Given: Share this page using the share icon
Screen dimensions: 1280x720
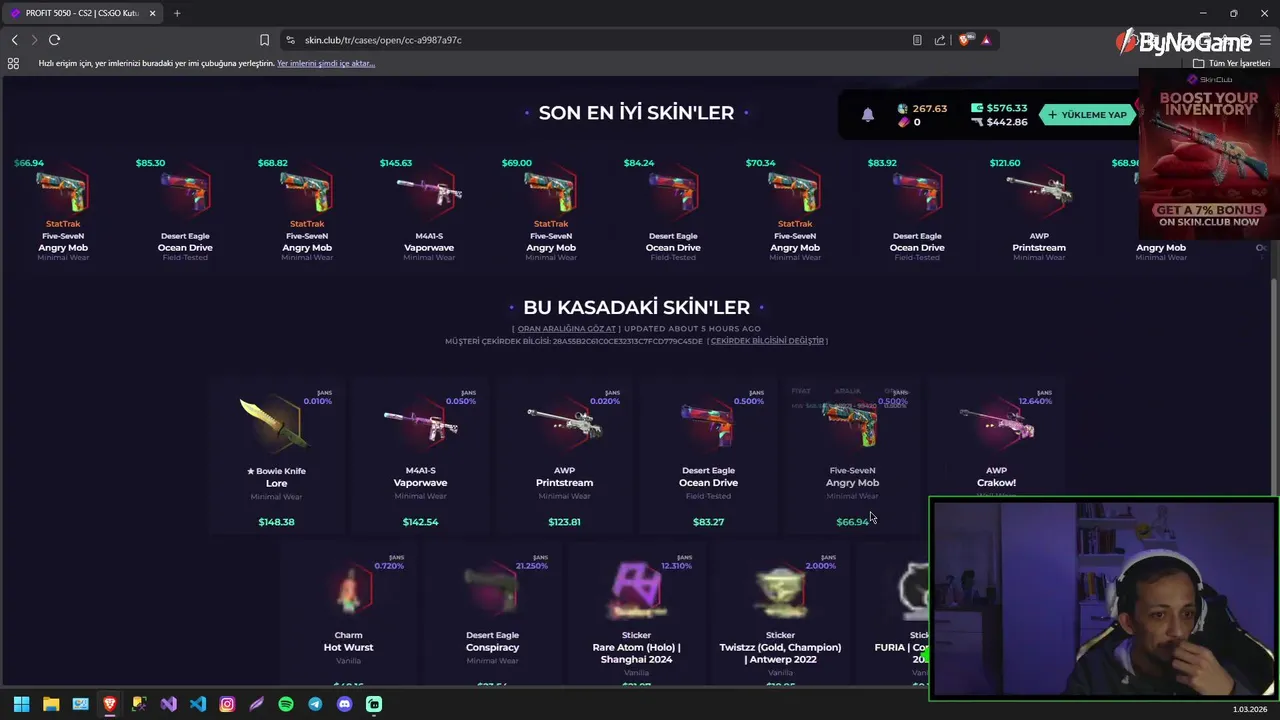Looking at the screenshot, I should pos(940,40).
